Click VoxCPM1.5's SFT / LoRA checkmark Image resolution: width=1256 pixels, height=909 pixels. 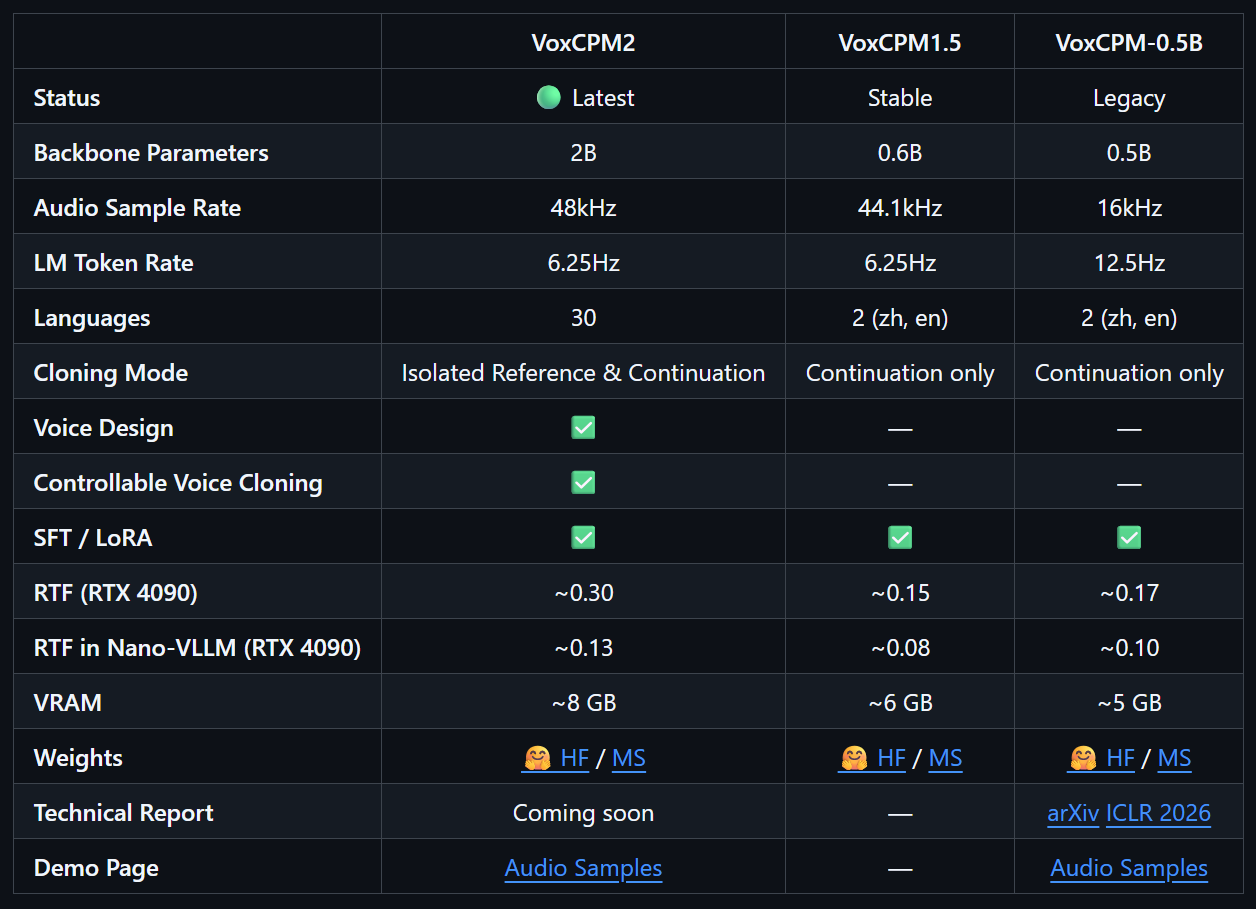point(900,538)
